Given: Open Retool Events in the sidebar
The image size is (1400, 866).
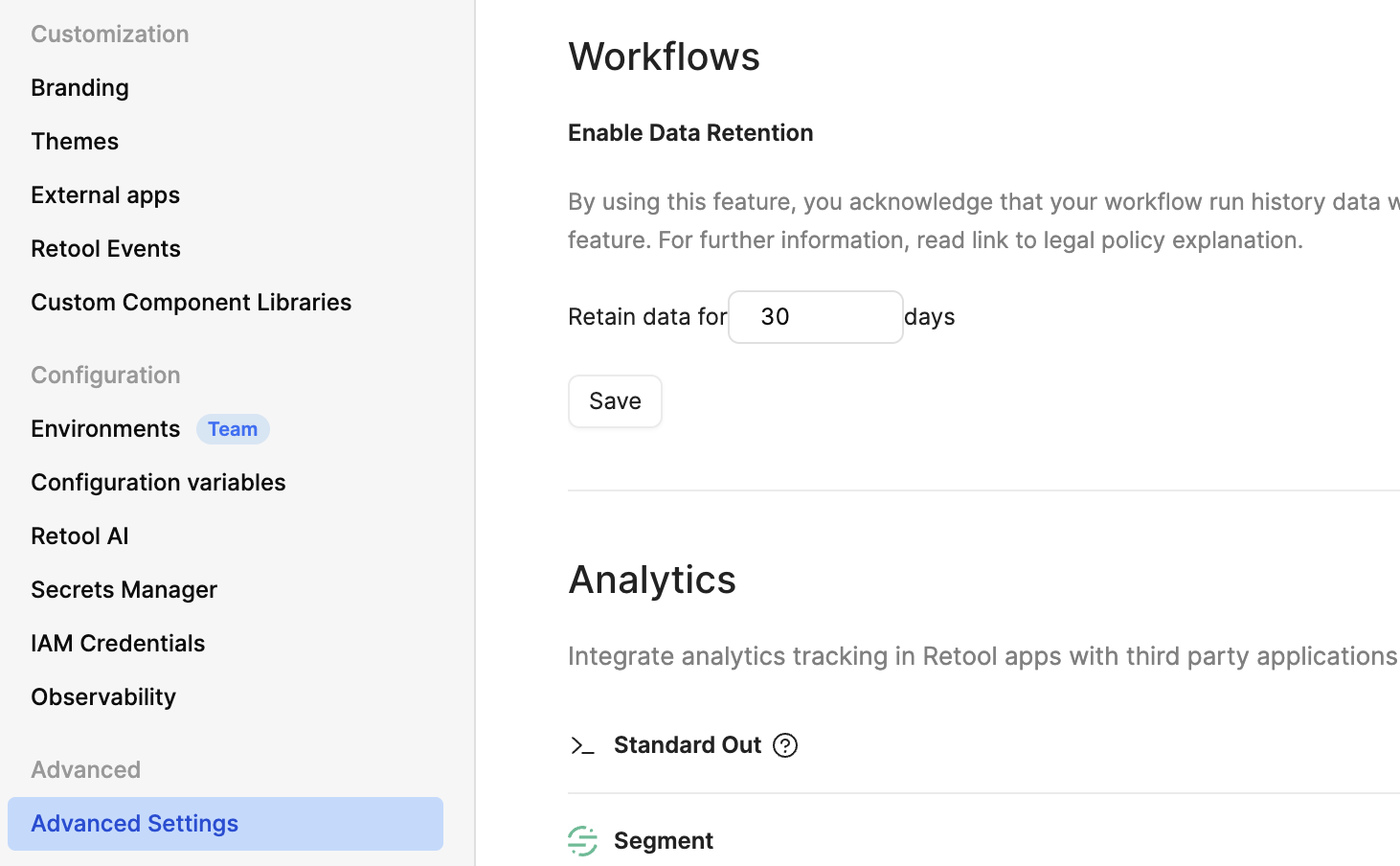Looking at the screenshot, I should [105, 248].
